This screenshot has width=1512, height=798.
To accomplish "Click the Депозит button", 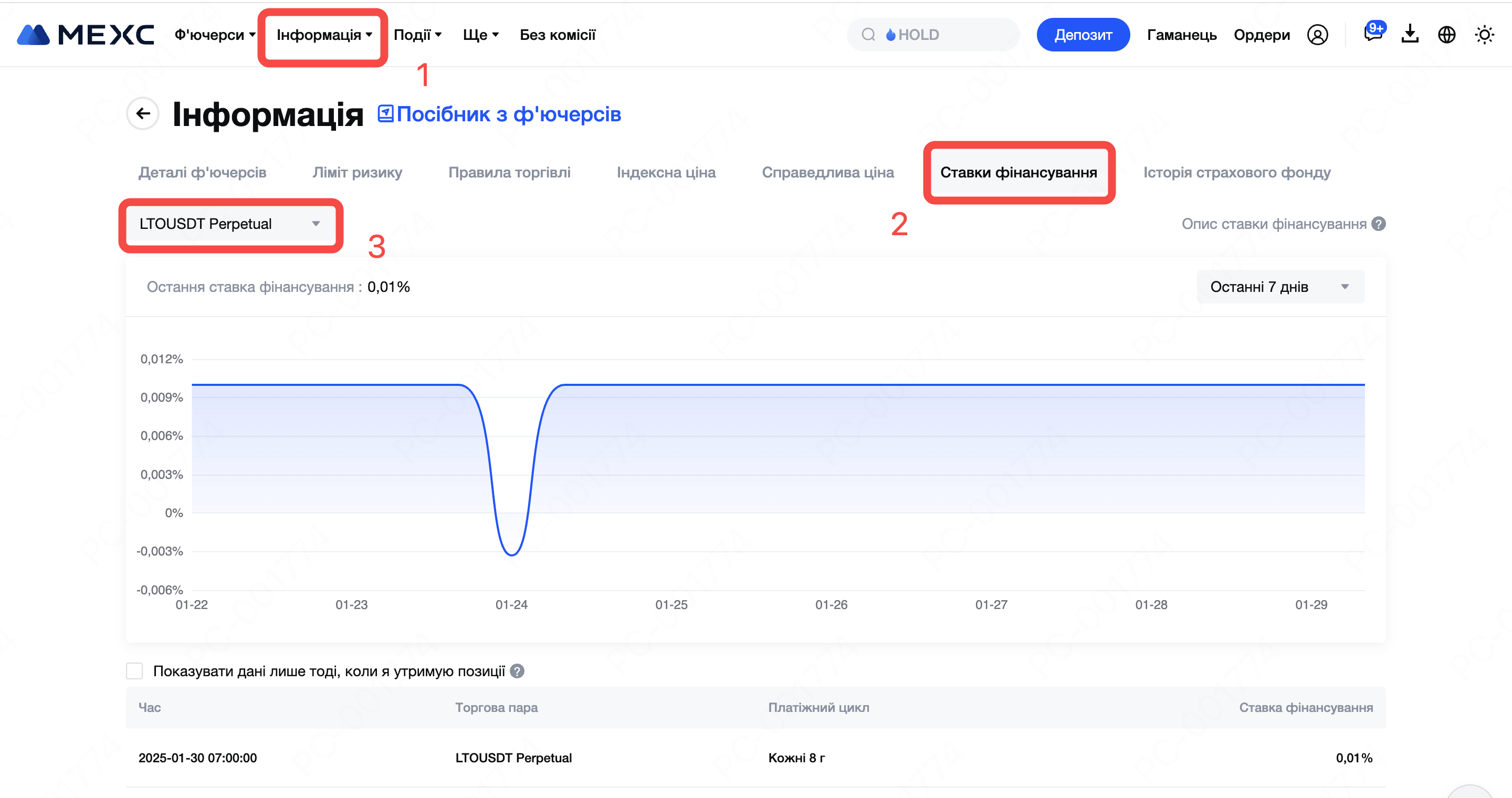I will 1083,35.
